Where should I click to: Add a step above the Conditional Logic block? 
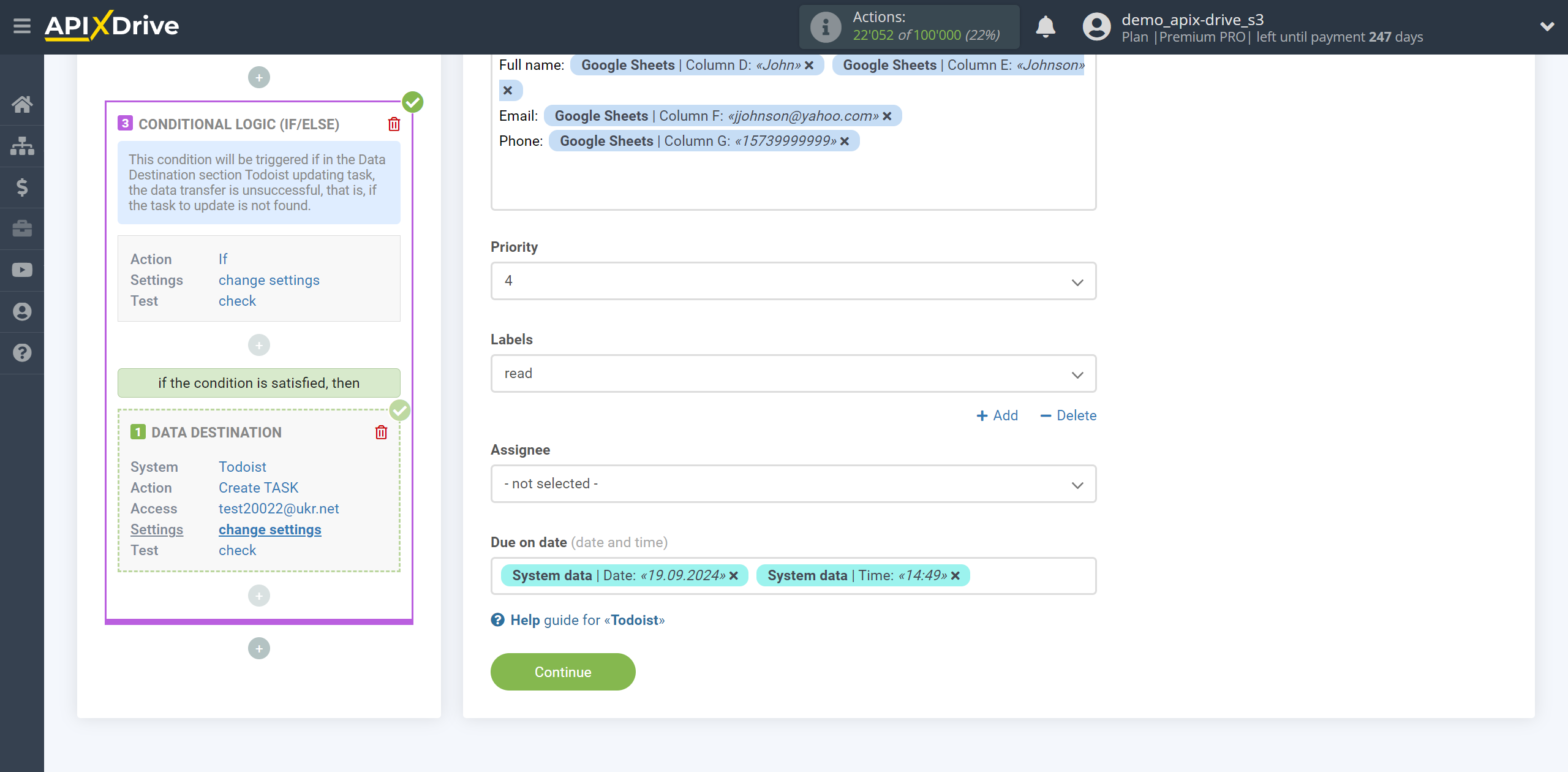click(259, 77)
